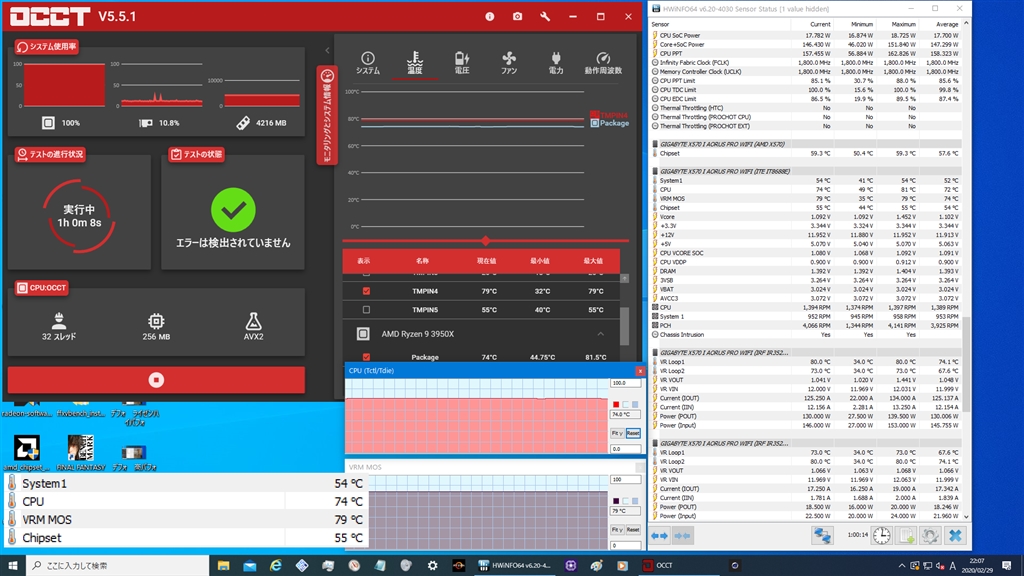Collapse the AMD Ryzen 9 3950X section
1024x576 pixels.
tap(601, 333)
